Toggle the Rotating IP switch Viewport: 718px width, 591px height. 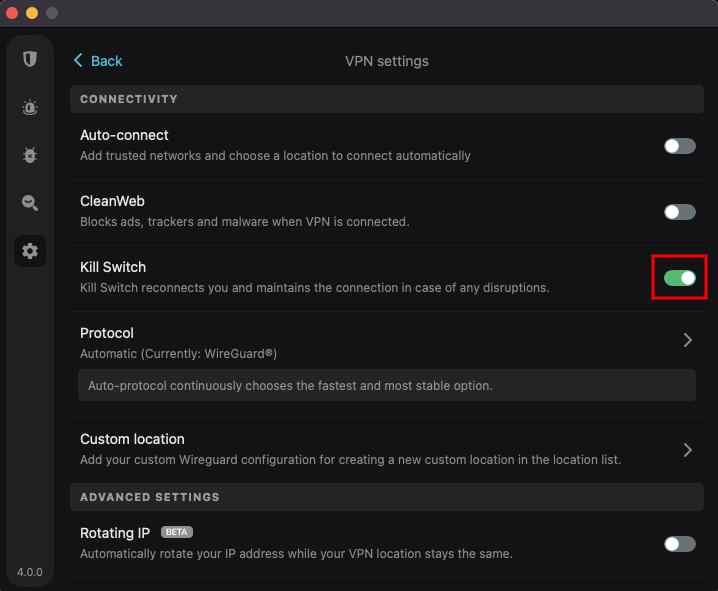point(679,544)
